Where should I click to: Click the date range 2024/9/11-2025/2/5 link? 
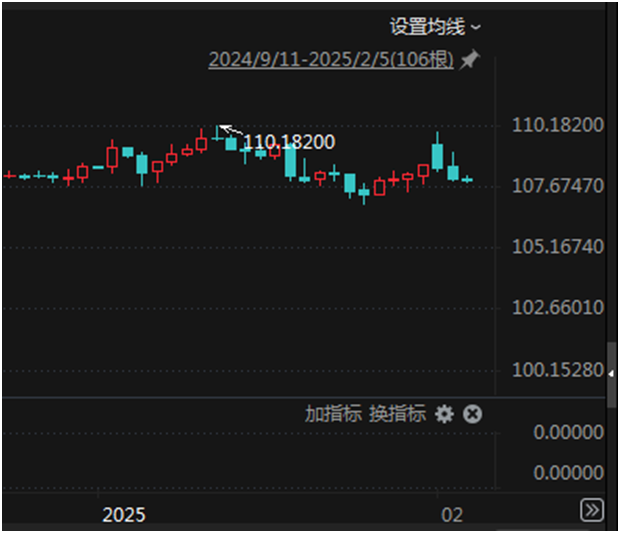click(331, 60)
